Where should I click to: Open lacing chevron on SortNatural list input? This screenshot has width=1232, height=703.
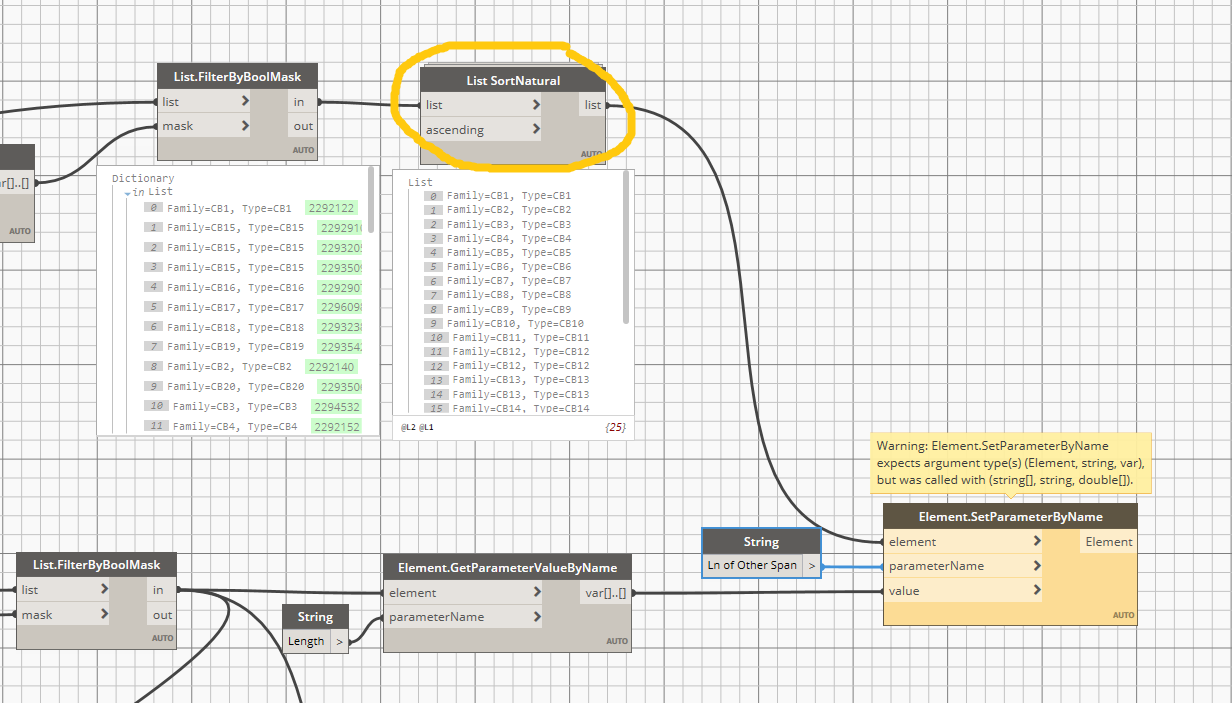536,105
